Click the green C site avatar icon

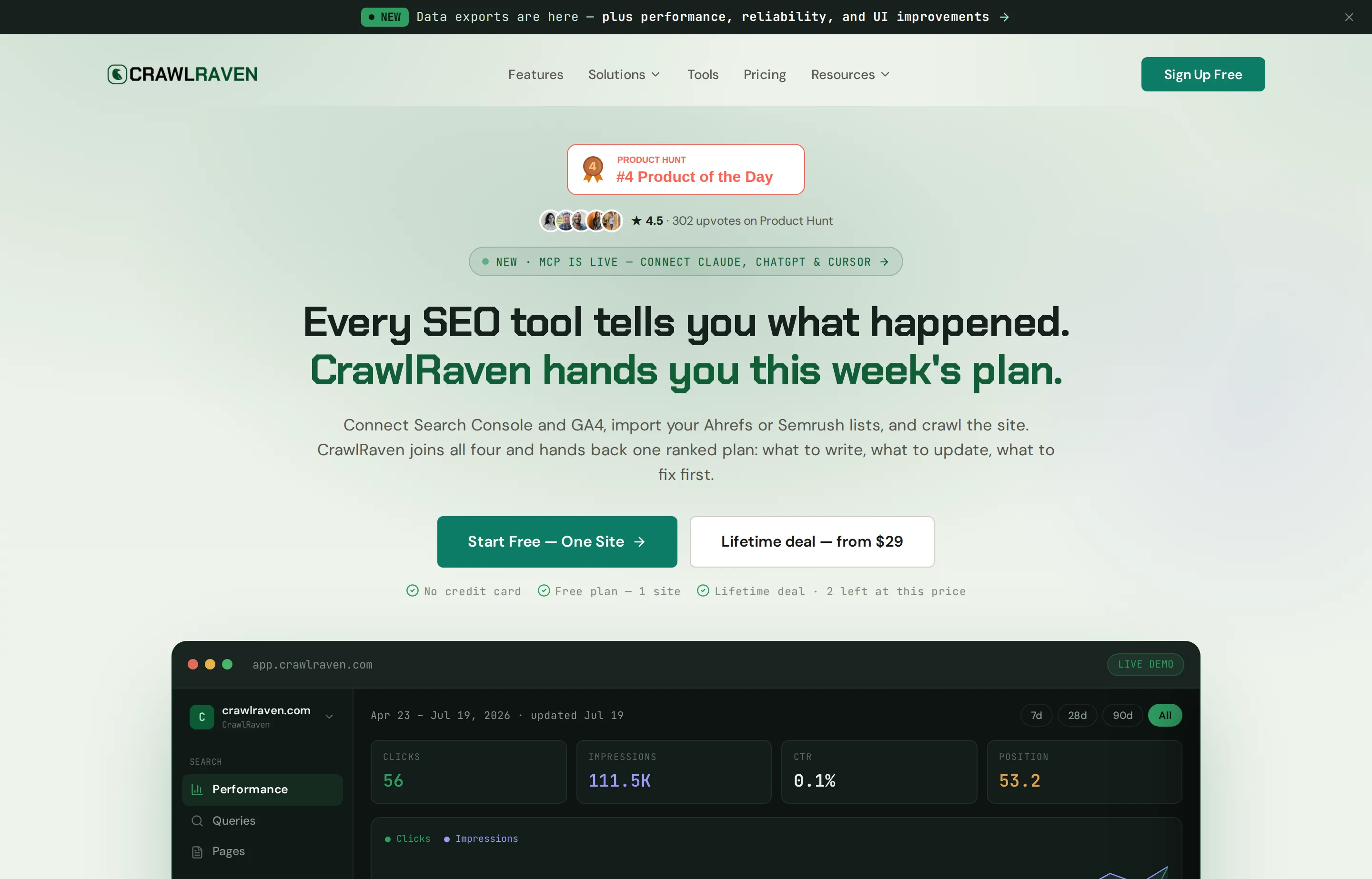pyautogui.click(x=202, y=717)
